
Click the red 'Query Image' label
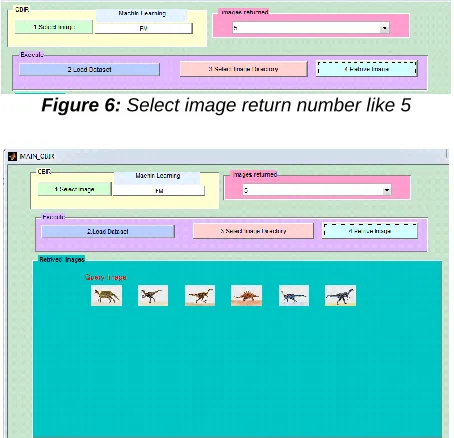(106, 277)
